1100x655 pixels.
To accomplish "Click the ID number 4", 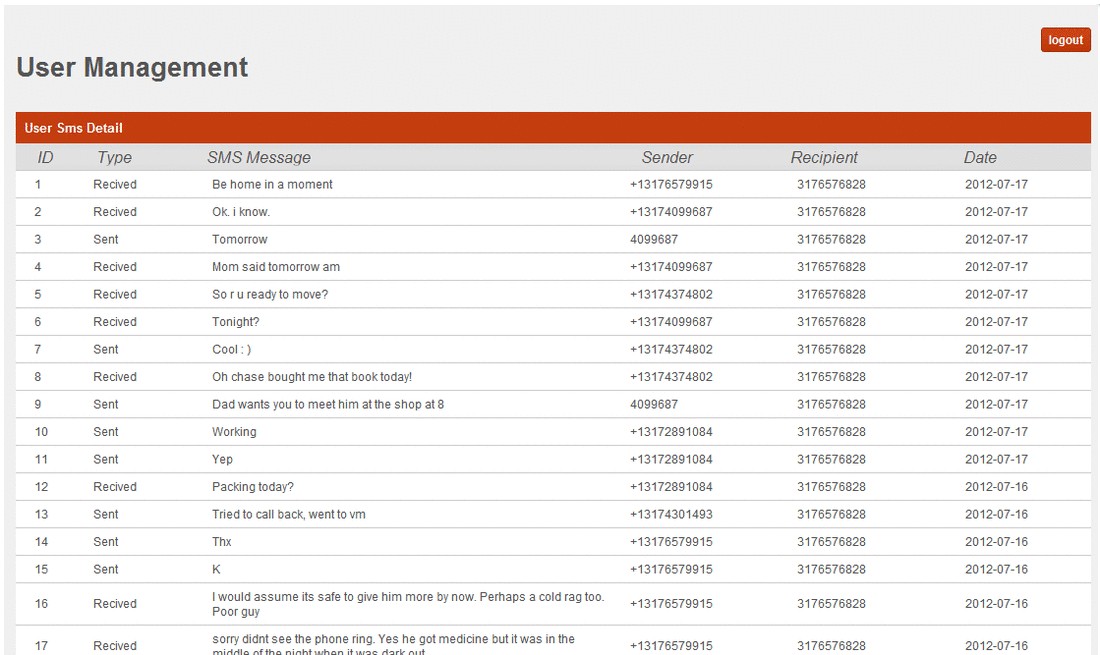I will (38, 266).
